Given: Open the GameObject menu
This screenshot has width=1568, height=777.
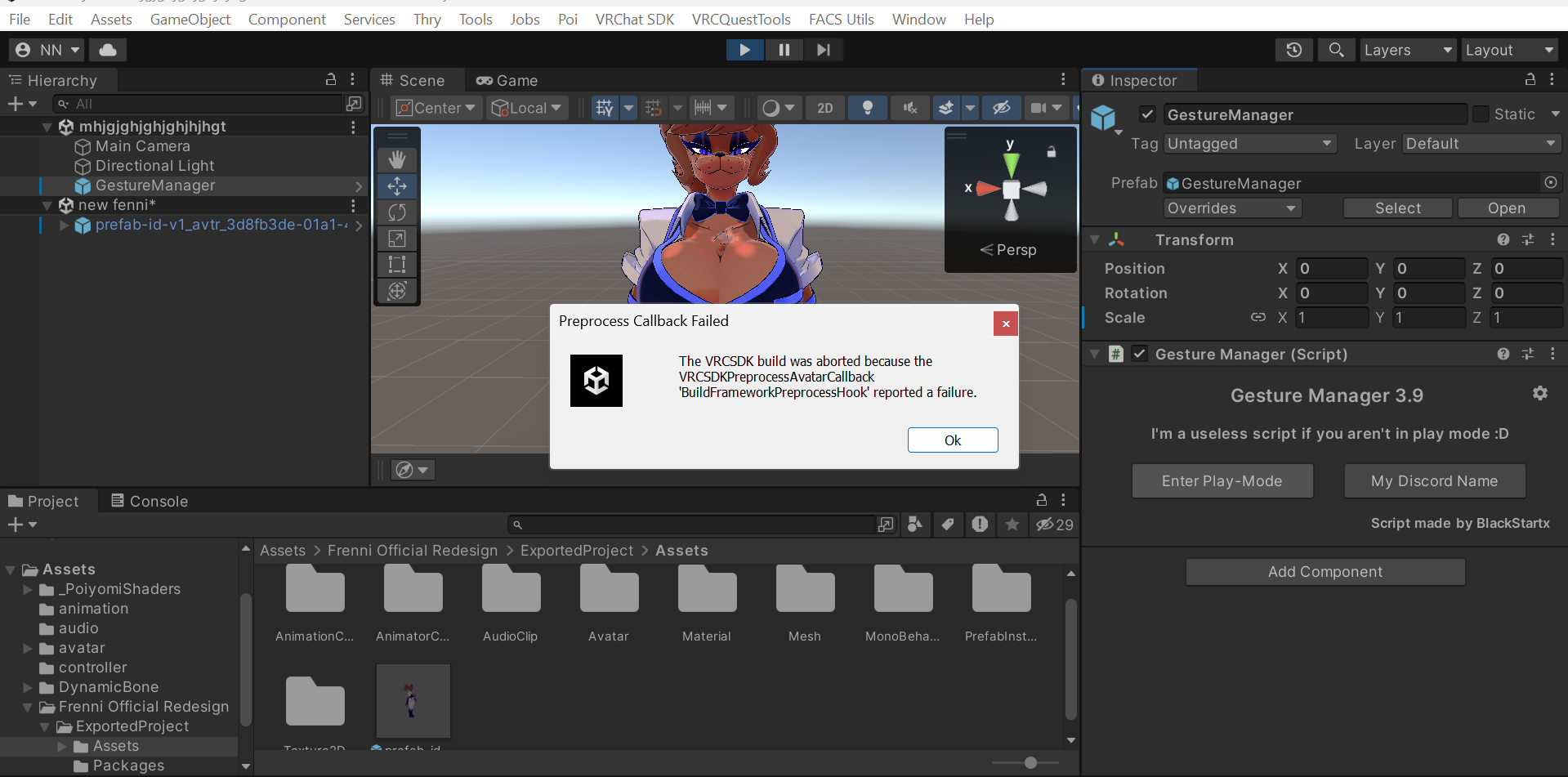Looking at the screenshot, I should click(190, 19).
